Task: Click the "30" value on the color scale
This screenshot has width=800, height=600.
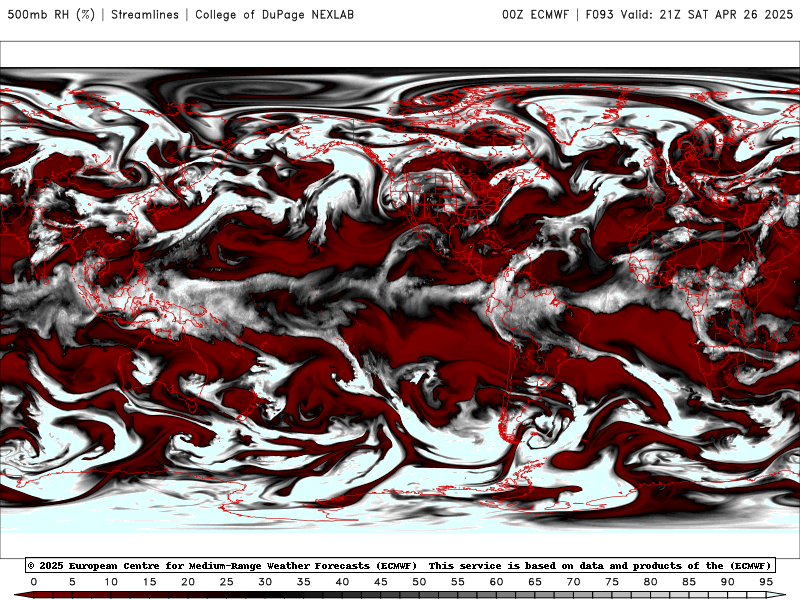Action: [265, 582]
